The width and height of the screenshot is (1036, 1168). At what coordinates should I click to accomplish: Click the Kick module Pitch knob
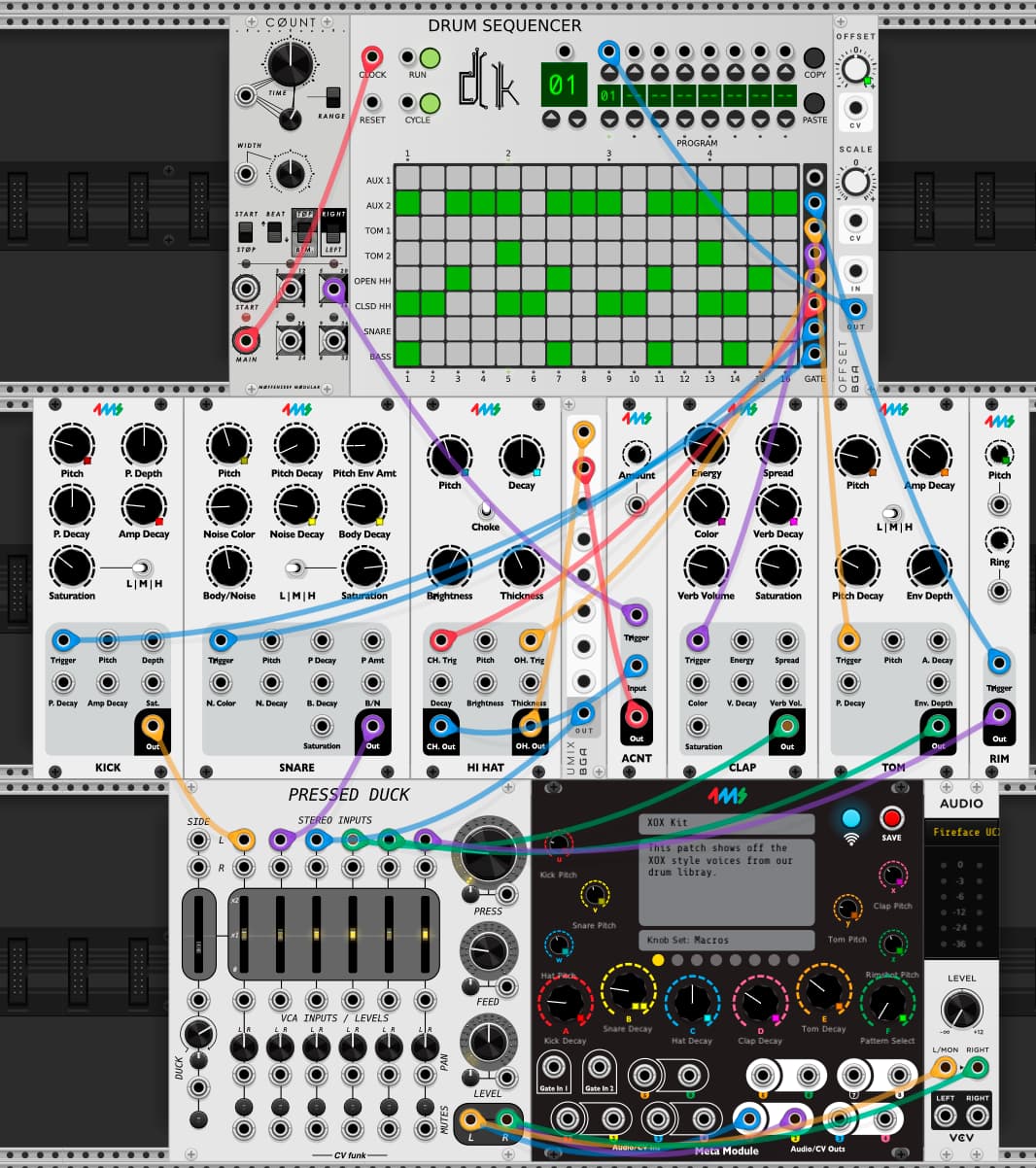72,444
